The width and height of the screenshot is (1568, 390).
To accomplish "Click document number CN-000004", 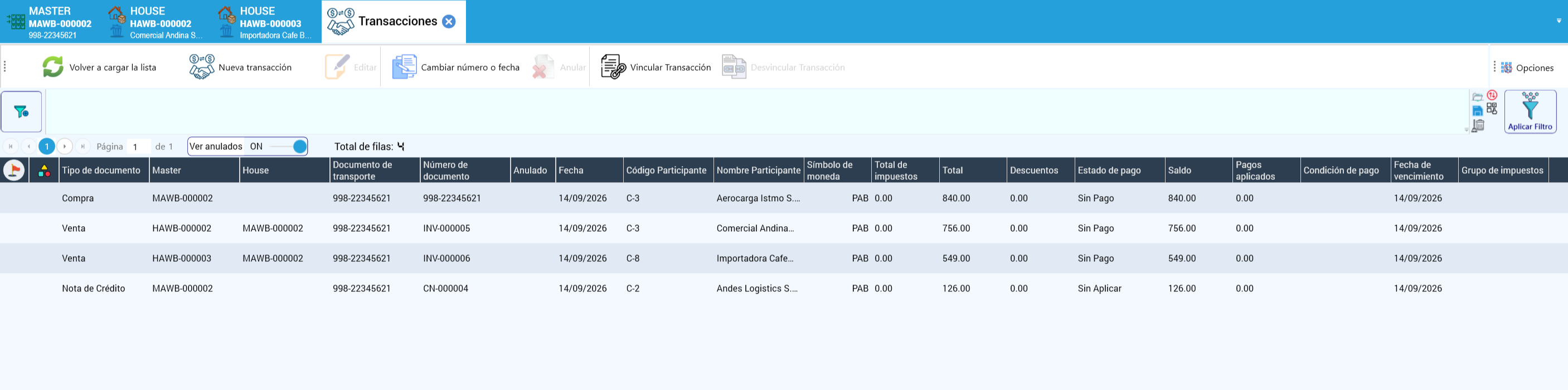I will click(x=445, y=289).
